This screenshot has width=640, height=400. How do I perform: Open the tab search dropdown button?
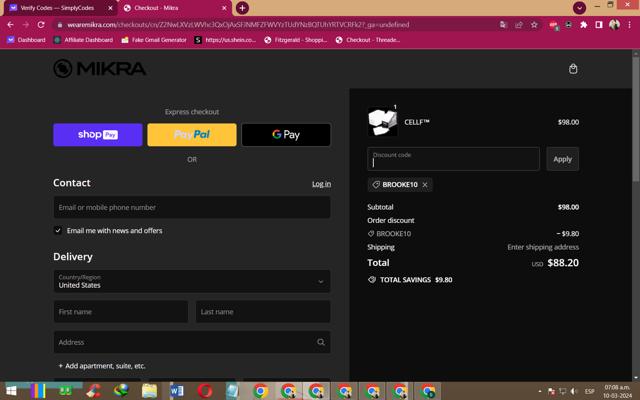[x=579, y=8]
